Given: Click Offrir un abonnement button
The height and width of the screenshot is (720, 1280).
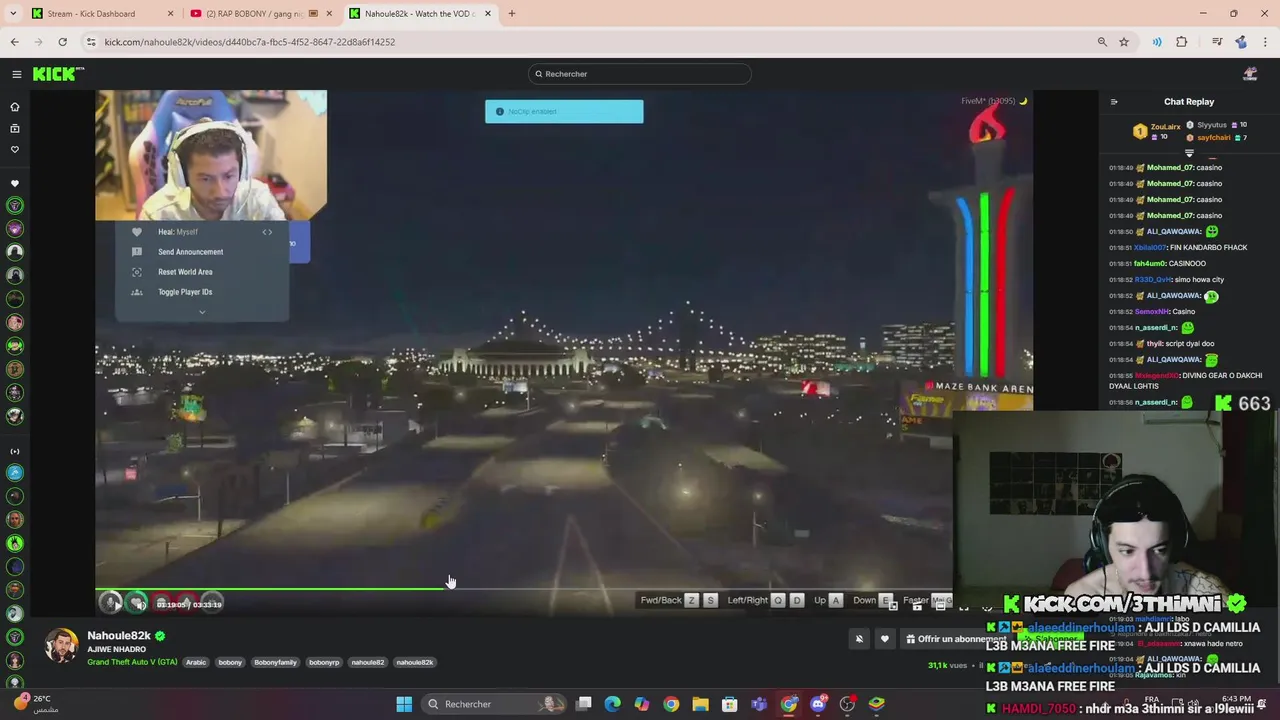Looking at the screenshot, I should 956,639.
